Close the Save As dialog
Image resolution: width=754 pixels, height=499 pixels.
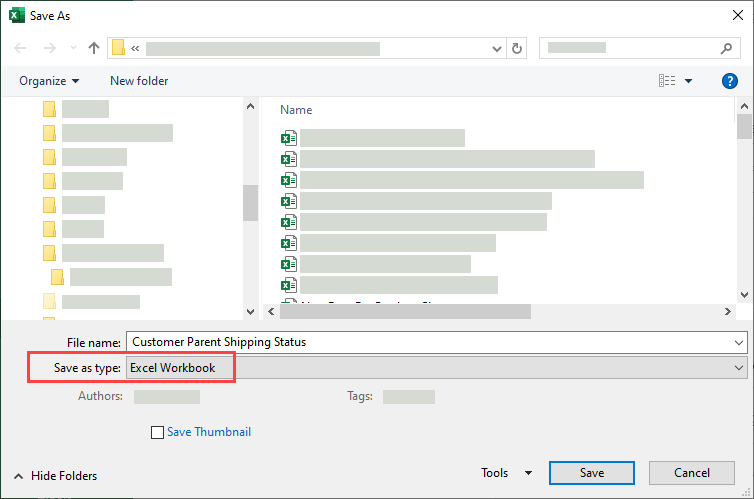tap(738, 15)
